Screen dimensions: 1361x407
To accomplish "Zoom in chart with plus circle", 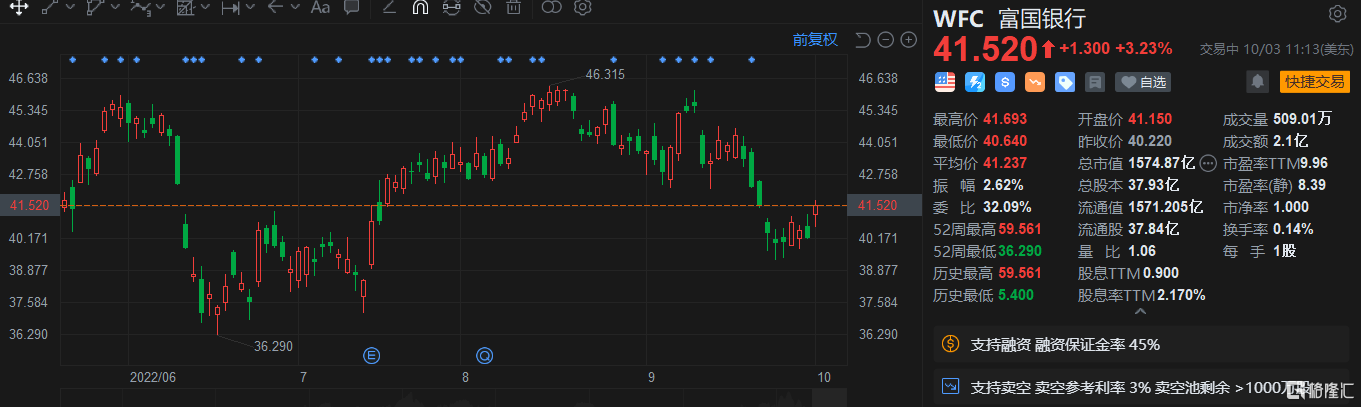I will point(908,40).
